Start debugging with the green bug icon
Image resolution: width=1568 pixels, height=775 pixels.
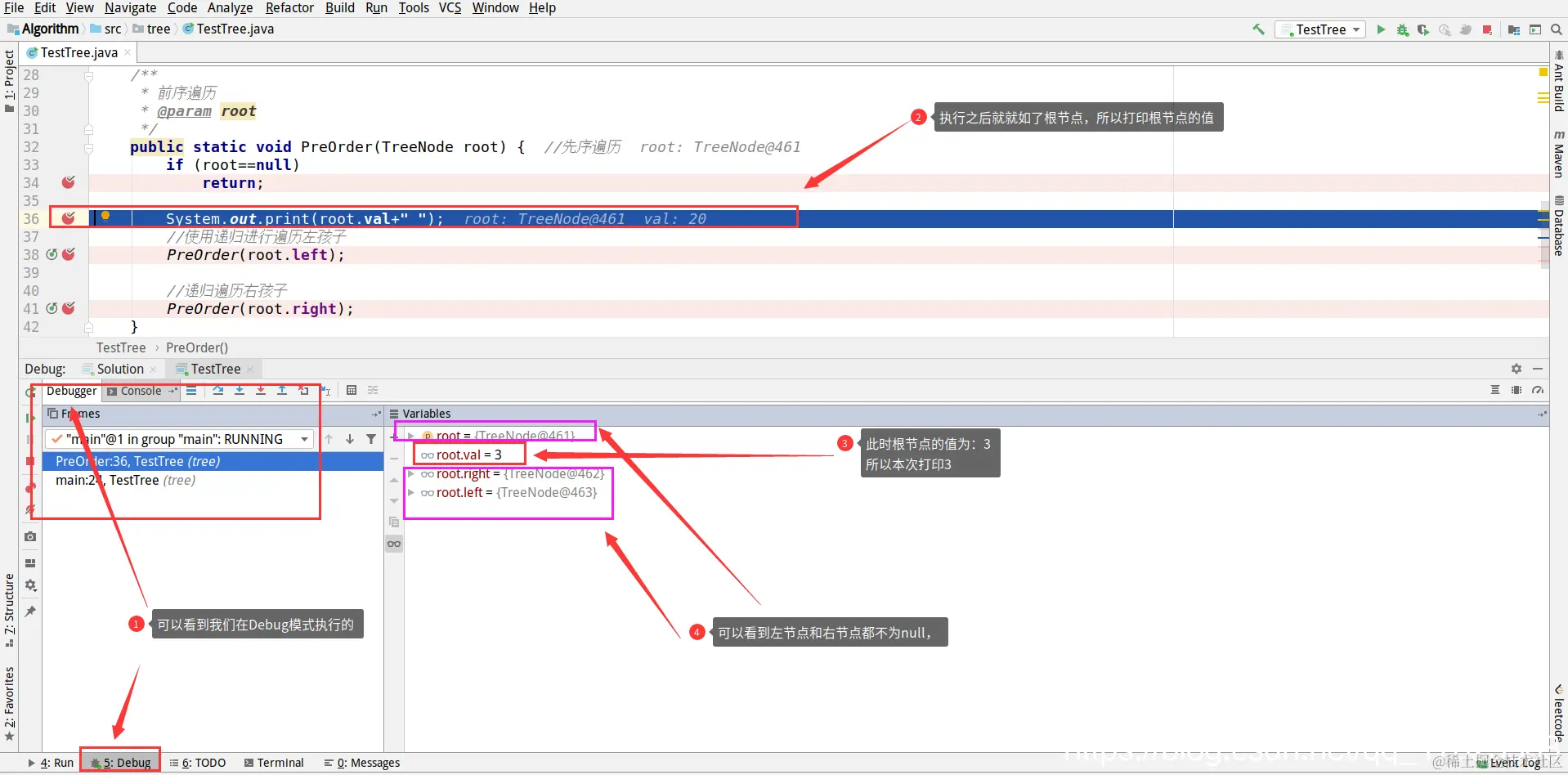[1402, 29]
